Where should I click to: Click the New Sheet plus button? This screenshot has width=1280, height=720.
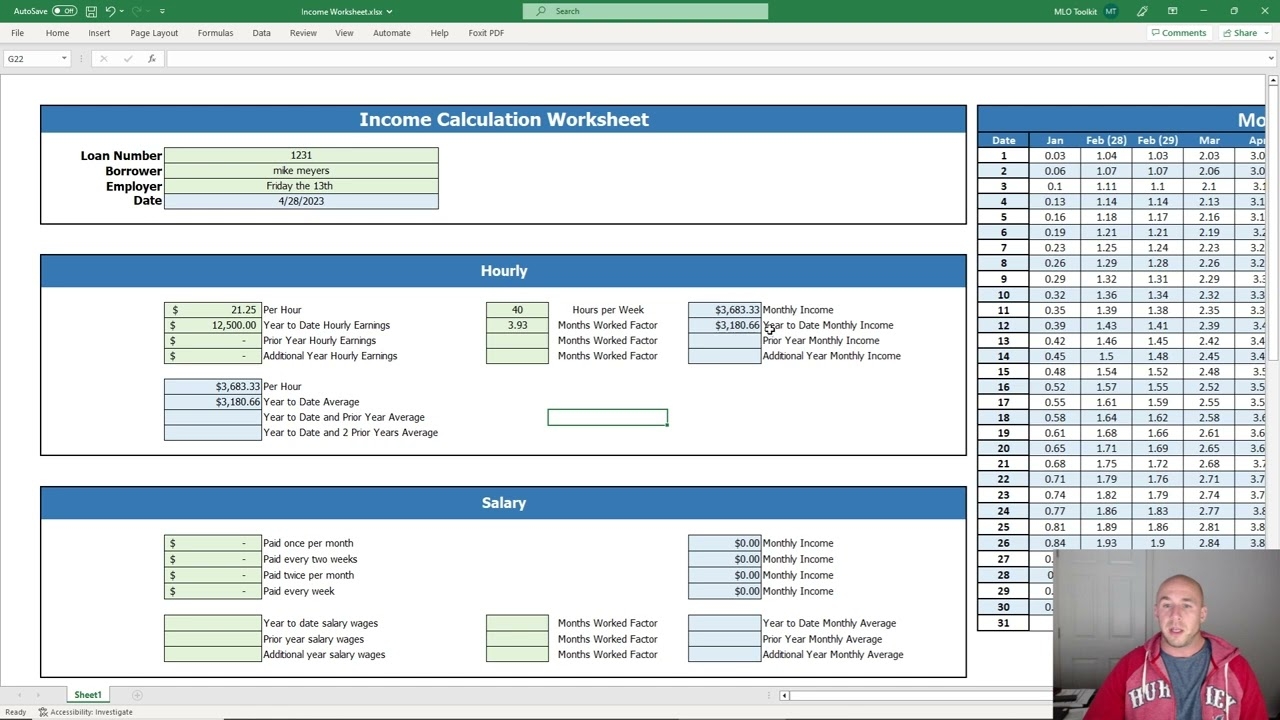coord(137,694)
